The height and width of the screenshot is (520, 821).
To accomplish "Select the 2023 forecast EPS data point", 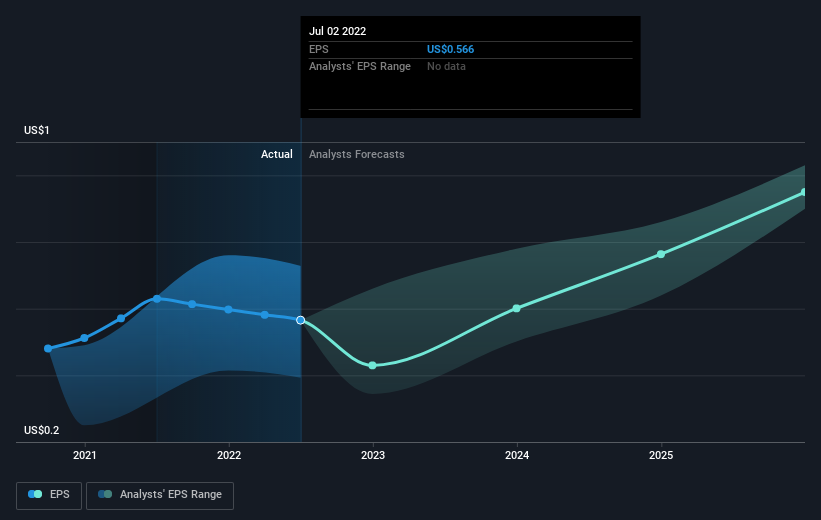I will [x=372, y=366].
